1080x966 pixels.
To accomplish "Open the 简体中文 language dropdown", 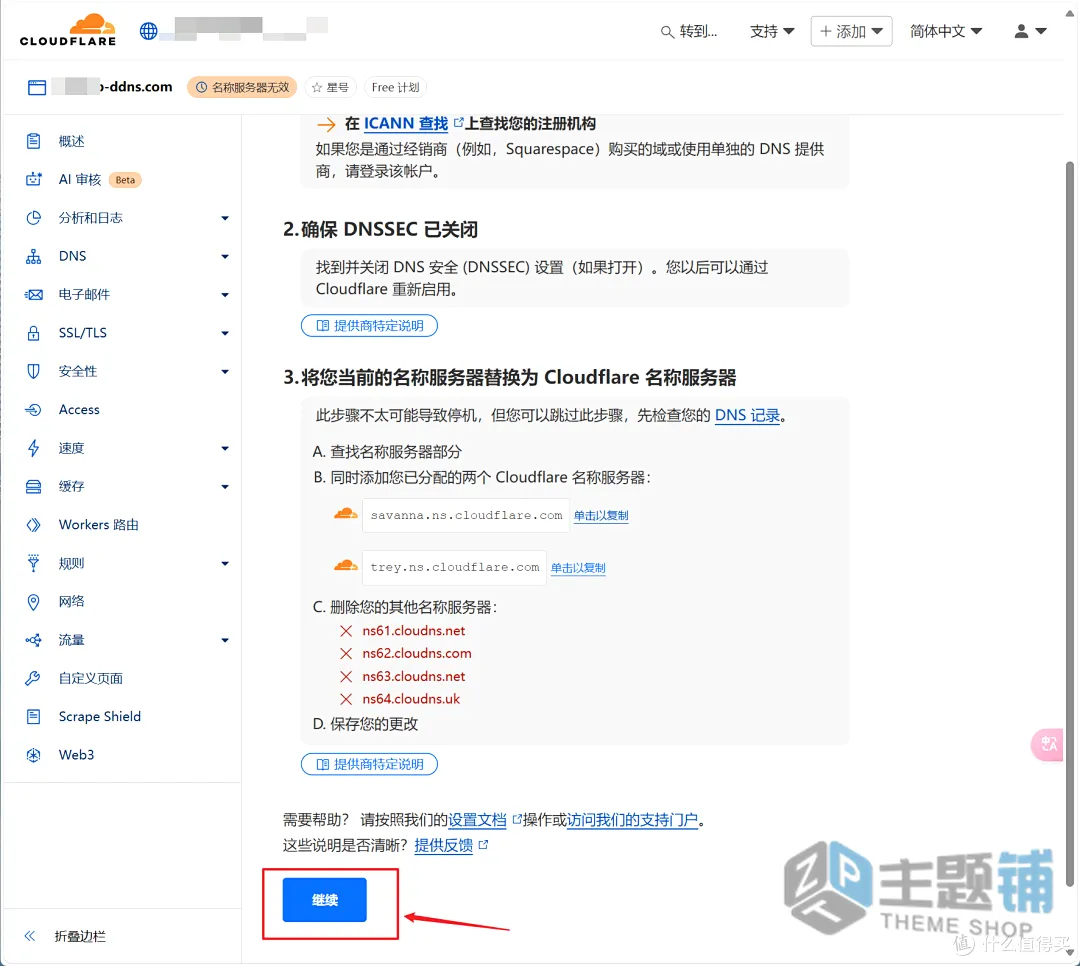I will tap(946, 31).
